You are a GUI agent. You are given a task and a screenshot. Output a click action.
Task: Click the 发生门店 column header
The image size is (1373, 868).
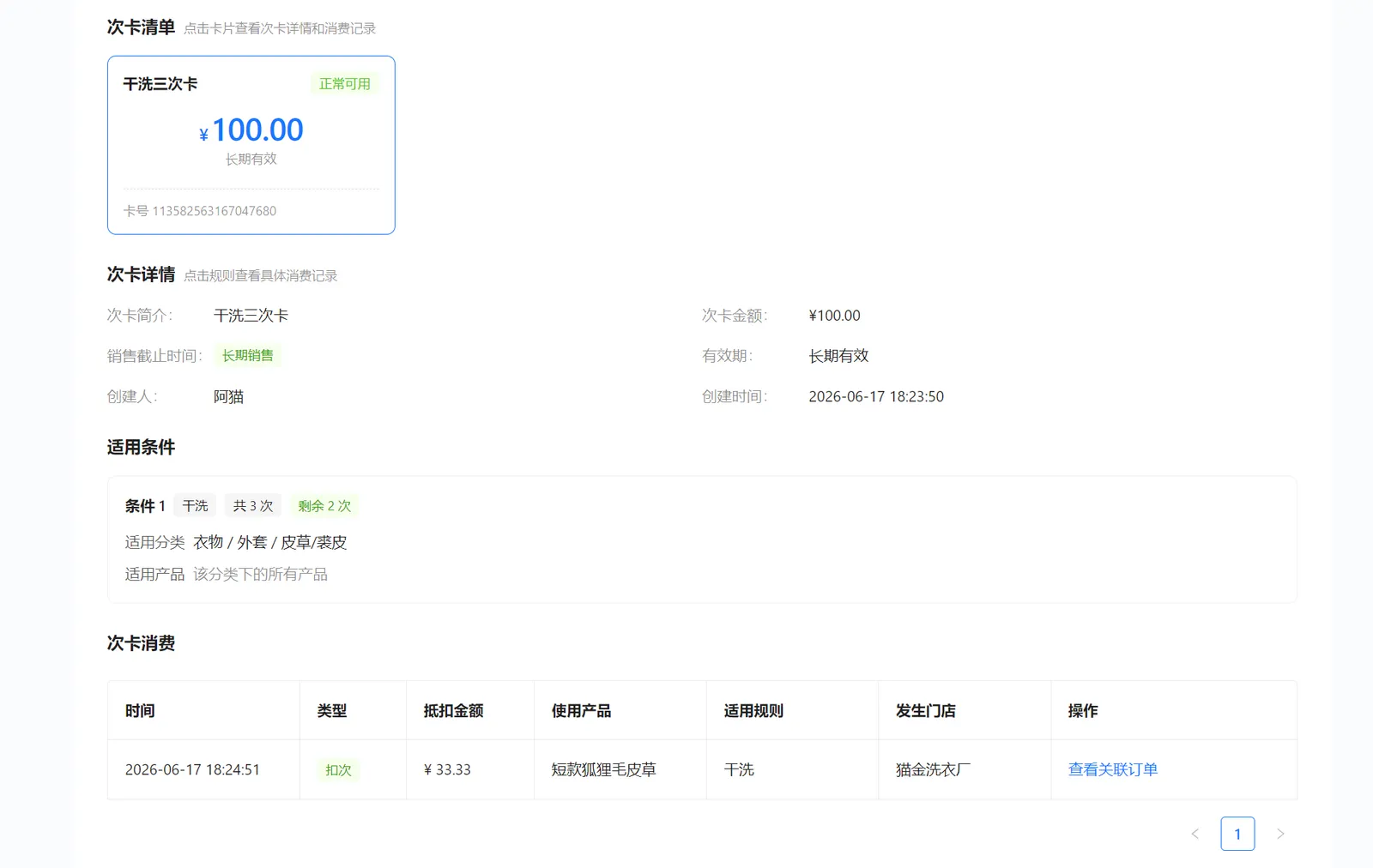click(x=965, y=710)
